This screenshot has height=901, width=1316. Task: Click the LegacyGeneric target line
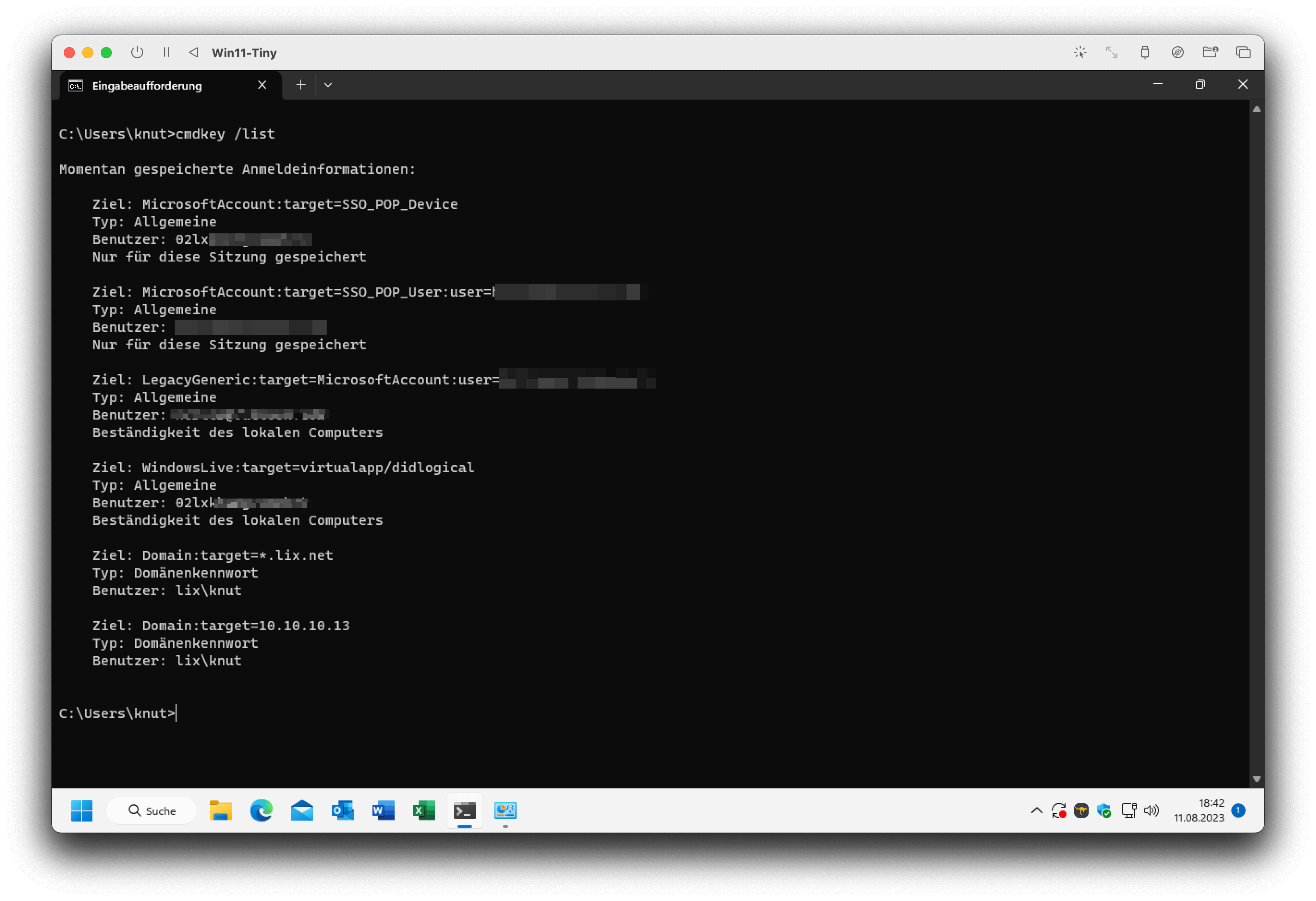pos(374,379)
